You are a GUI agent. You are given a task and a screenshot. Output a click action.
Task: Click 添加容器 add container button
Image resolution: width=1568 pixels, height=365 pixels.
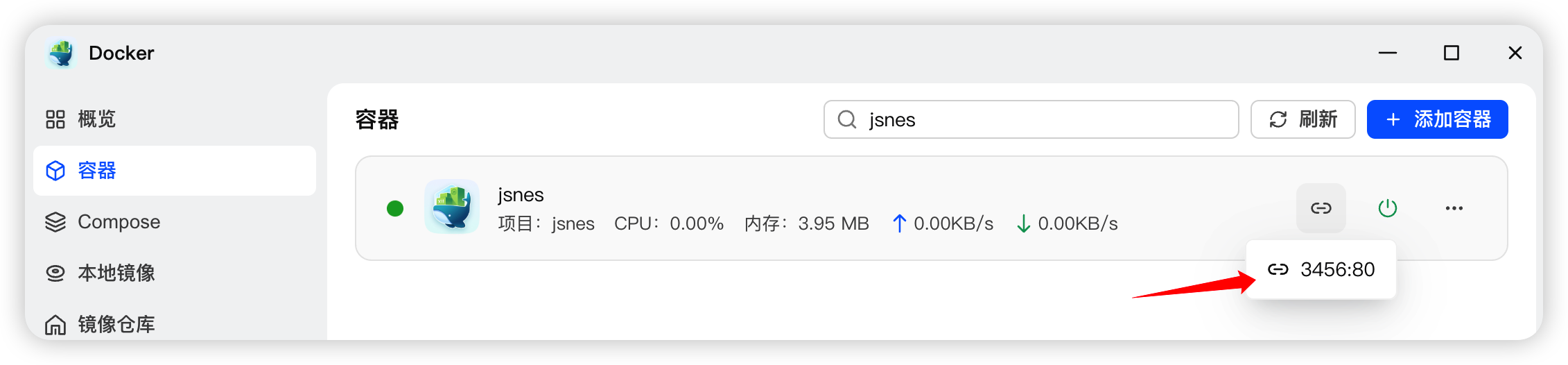coord(1437,119)
